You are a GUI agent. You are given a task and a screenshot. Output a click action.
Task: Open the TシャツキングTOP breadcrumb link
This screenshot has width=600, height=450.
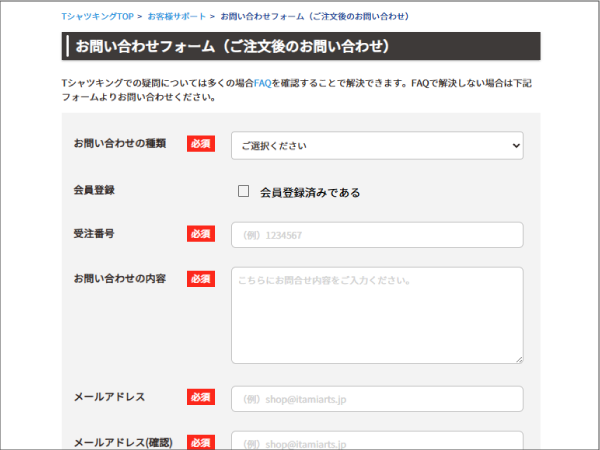pos(97,17)
